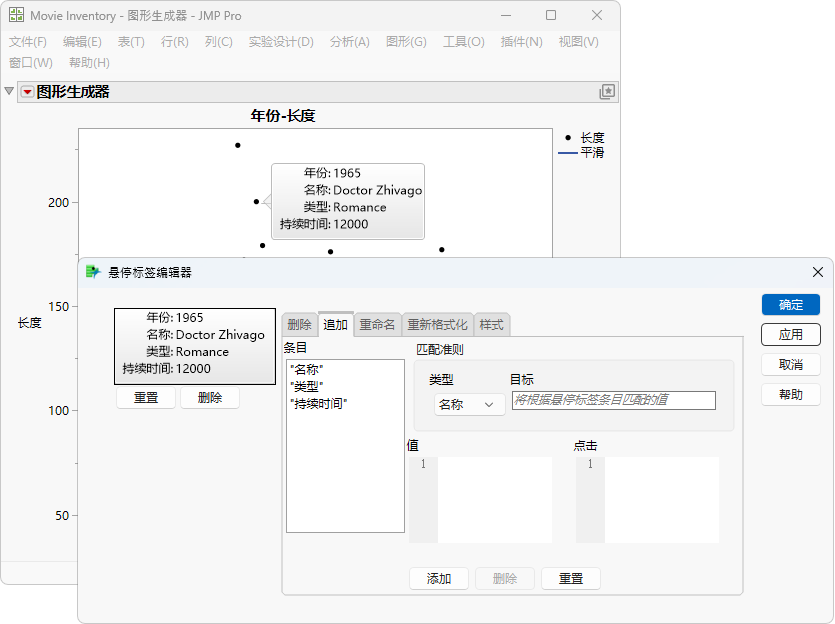Screen dimensions: 835x624
Task: Switch to the 重命名 tab
Action: click(x=377, y=325)
